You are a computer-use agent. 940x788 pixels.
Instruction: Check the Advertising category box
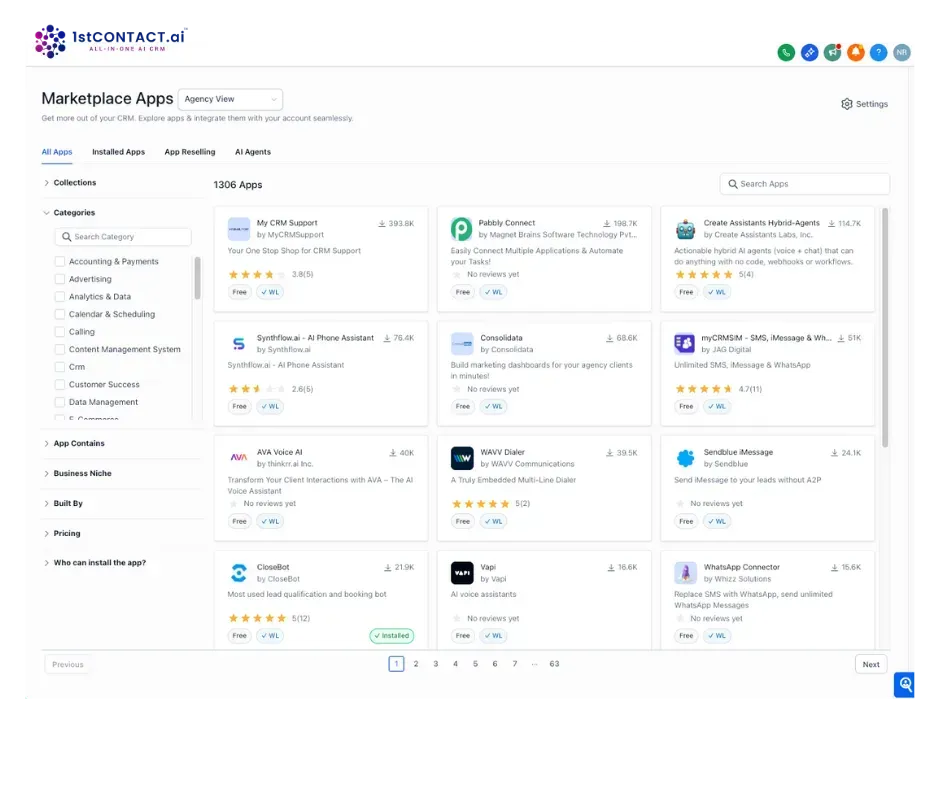coord(59,279)
